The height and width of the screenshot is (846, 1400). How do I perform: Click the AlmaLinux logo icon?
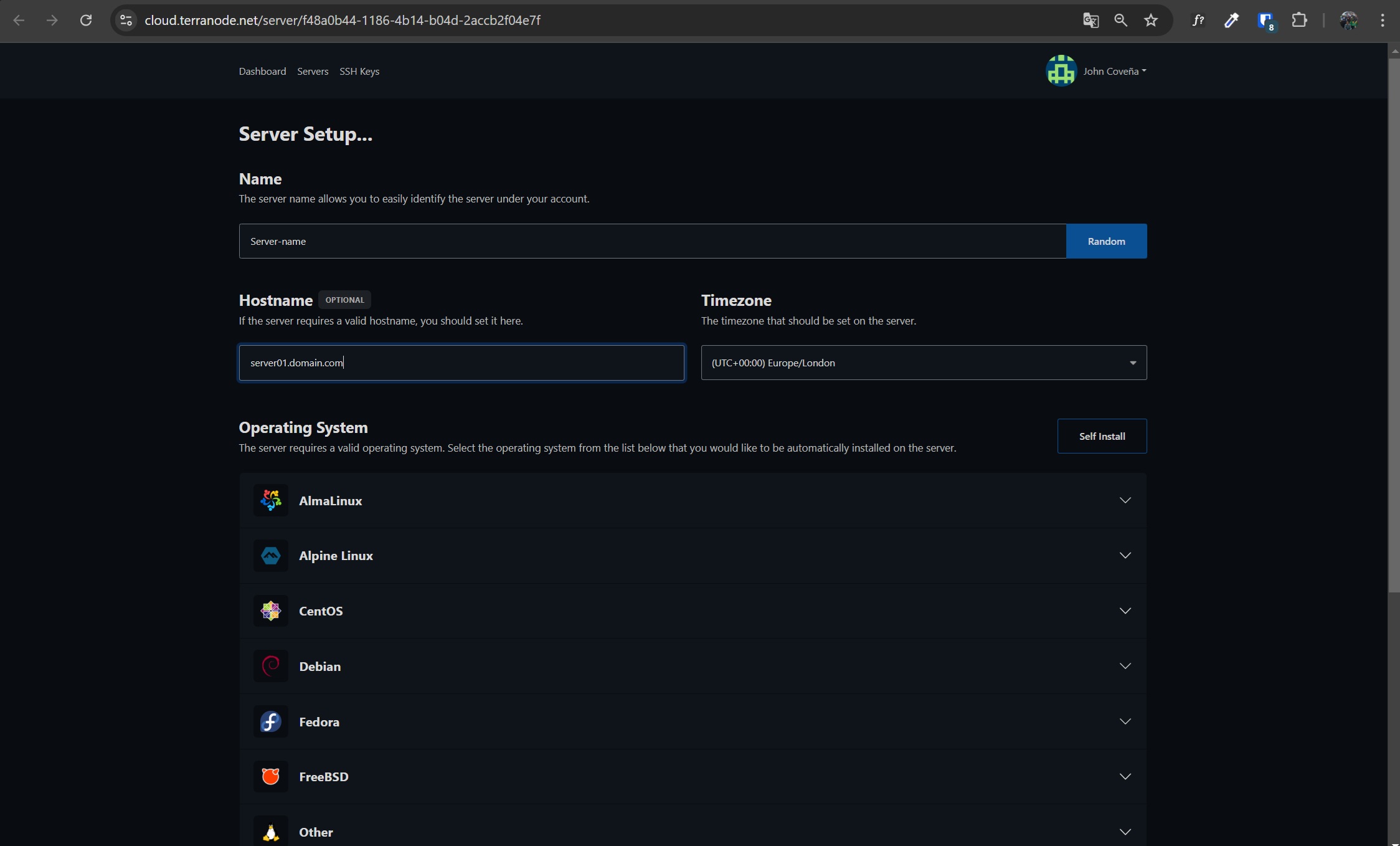270,500
